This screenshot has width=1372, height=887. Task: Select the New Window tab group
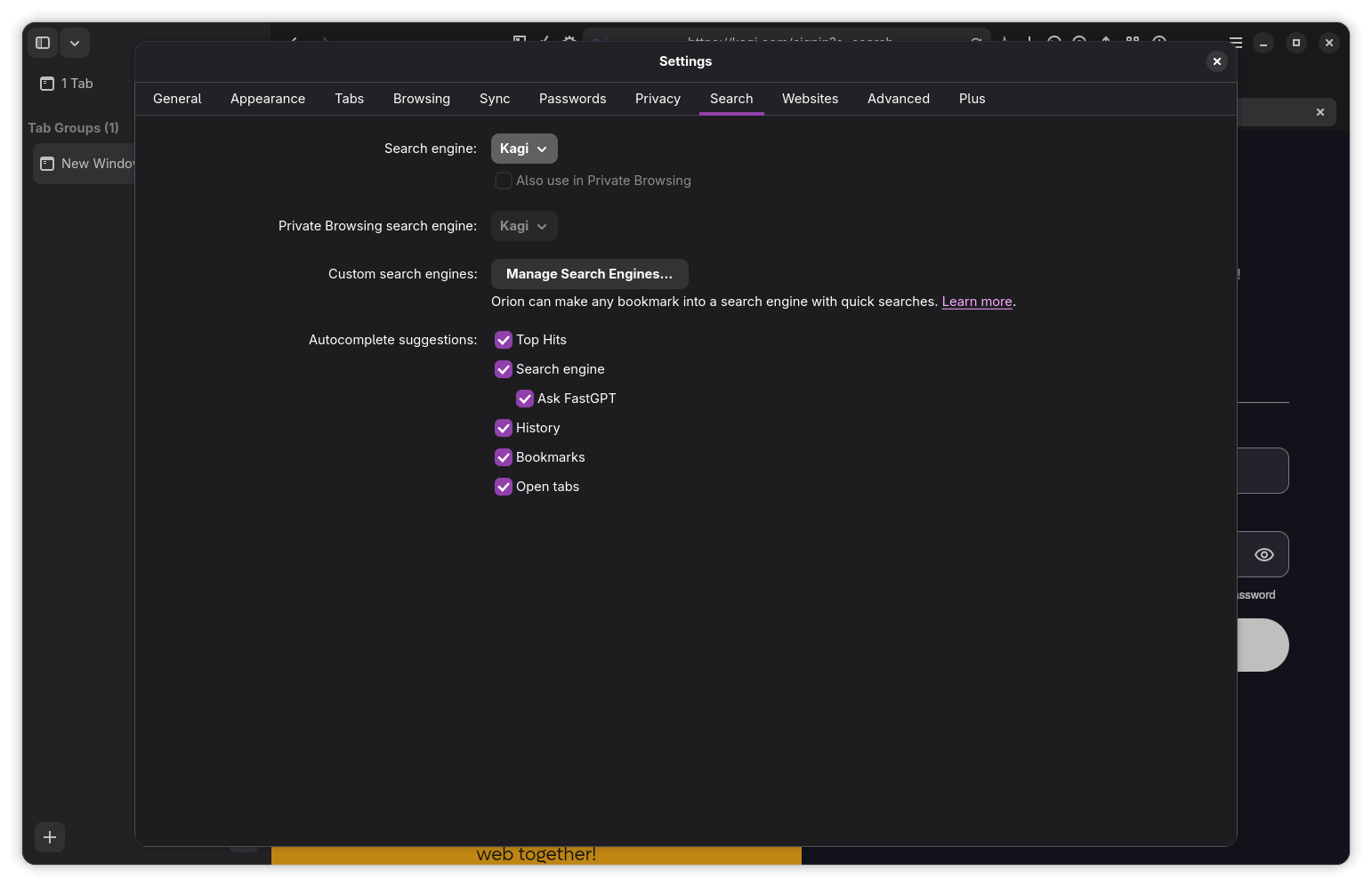coord(85,164)
